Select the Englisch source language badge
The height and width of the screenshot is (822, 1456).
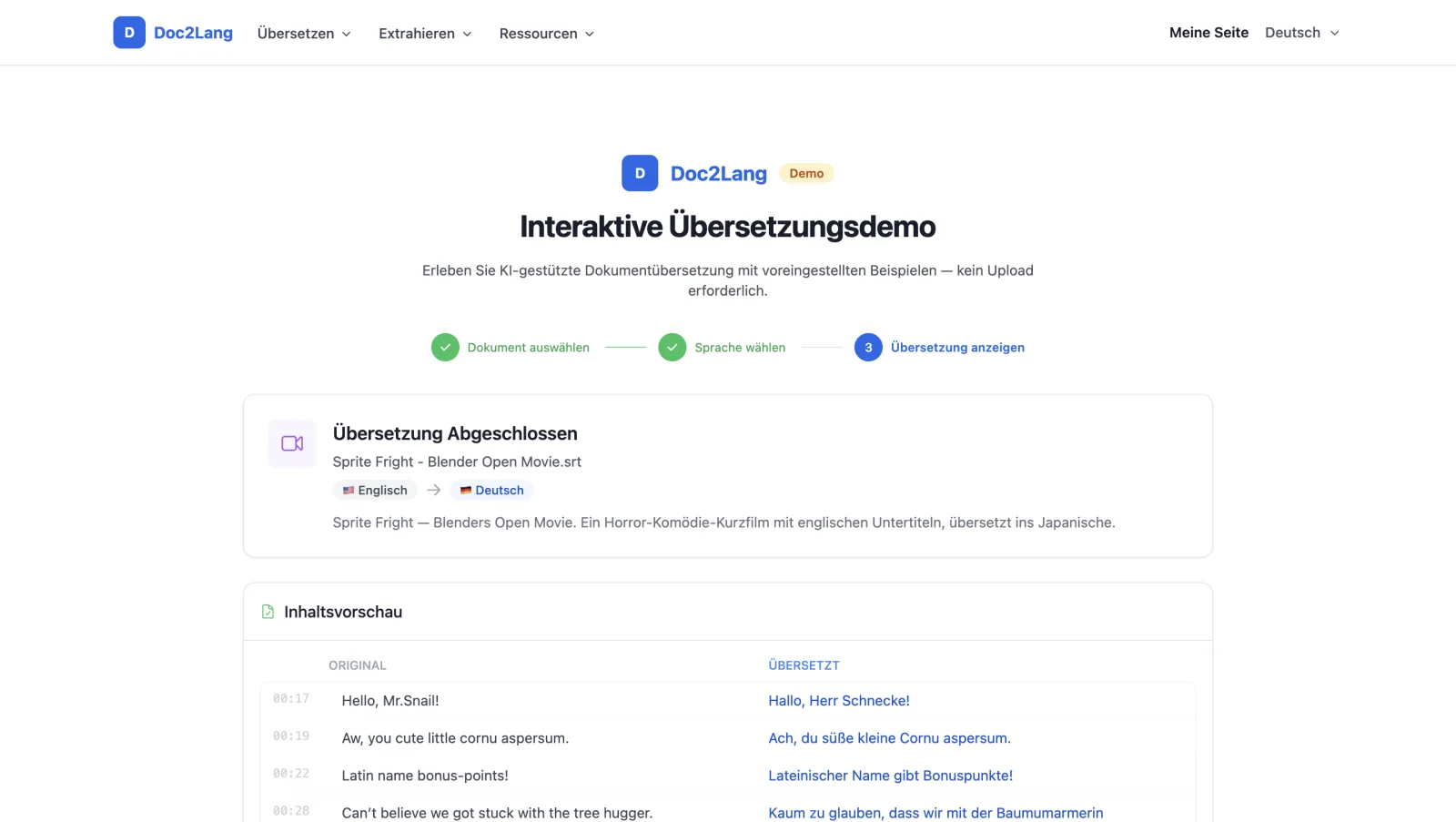point(375,490)
